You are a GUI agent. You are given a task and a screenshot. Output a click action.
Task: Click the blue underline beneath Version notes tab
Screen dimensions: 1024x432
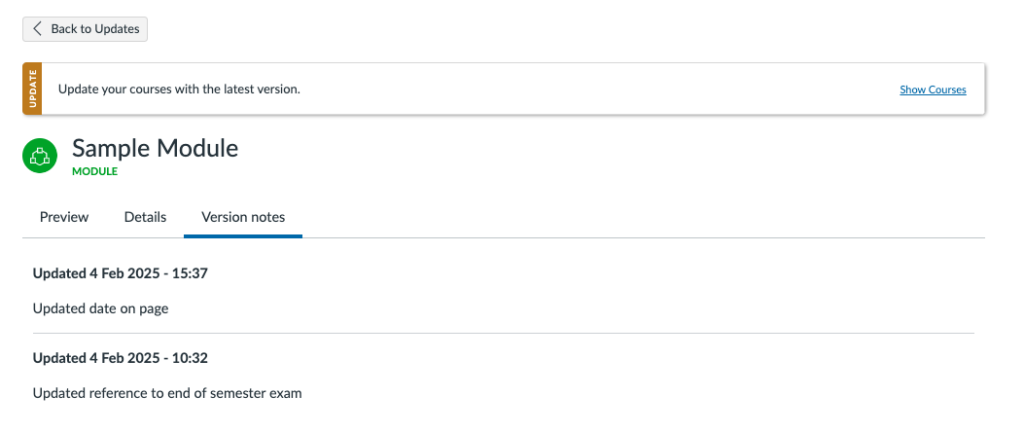[x=243, y=236]
